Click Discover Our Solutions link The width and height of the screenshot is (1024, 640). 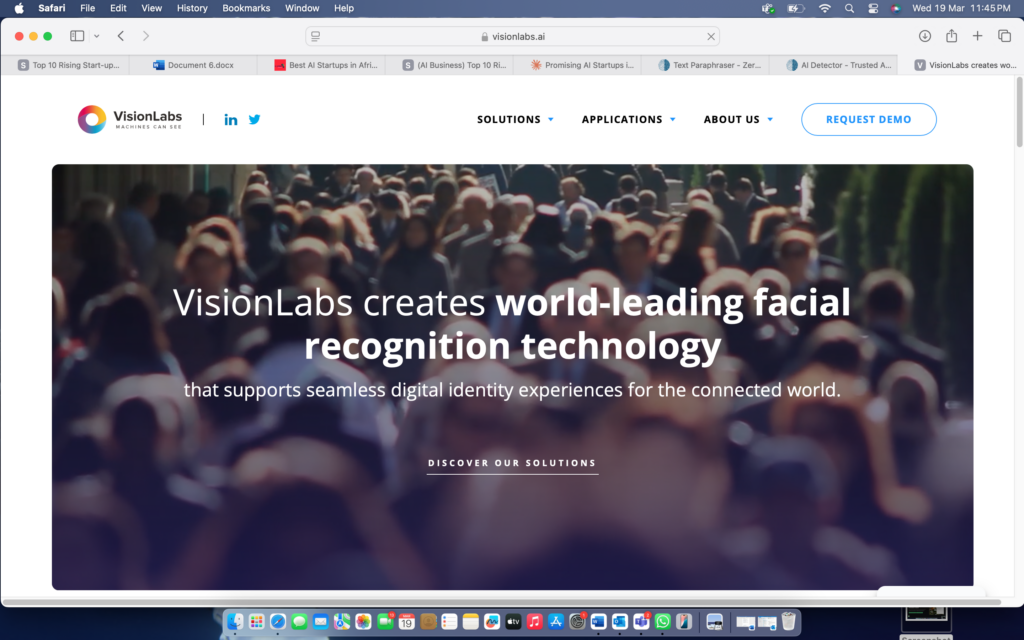click(512, 463)
